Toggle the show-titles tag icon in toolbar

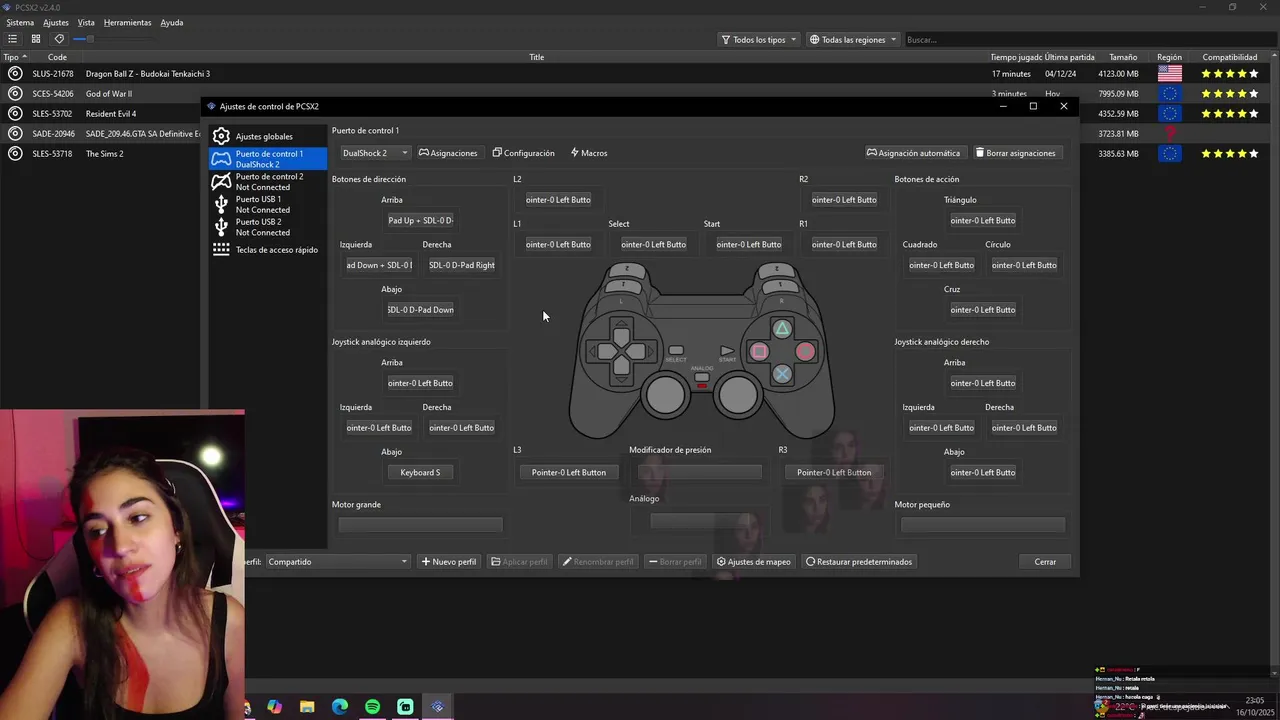[x=59, y=39]
